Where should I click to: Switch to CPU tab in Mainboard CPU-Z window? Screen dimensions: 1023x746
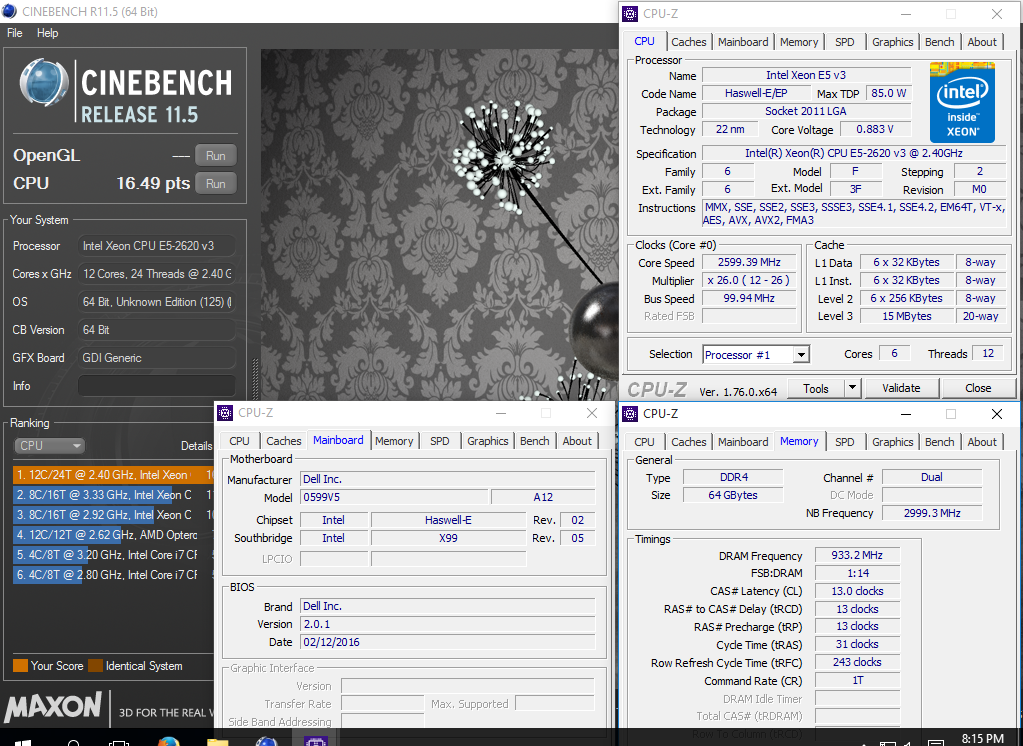(239, 441)
